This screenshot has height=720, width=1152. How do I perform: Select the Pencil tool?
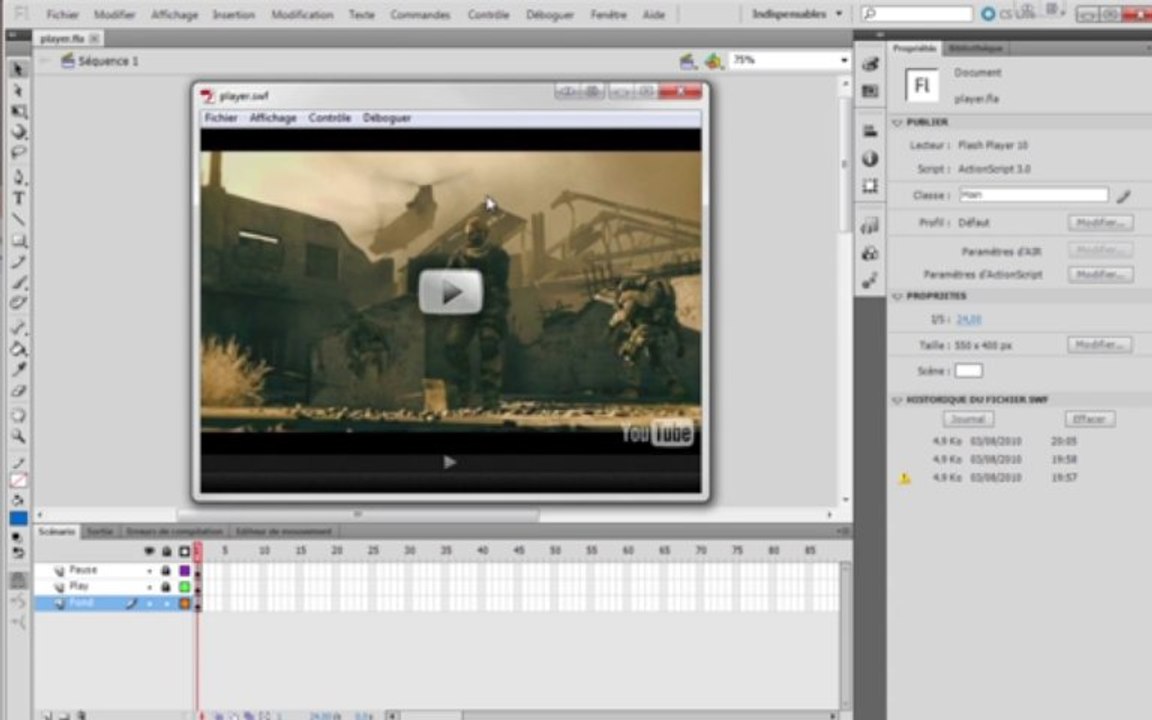pyautogui.click(x=18, y=262)
